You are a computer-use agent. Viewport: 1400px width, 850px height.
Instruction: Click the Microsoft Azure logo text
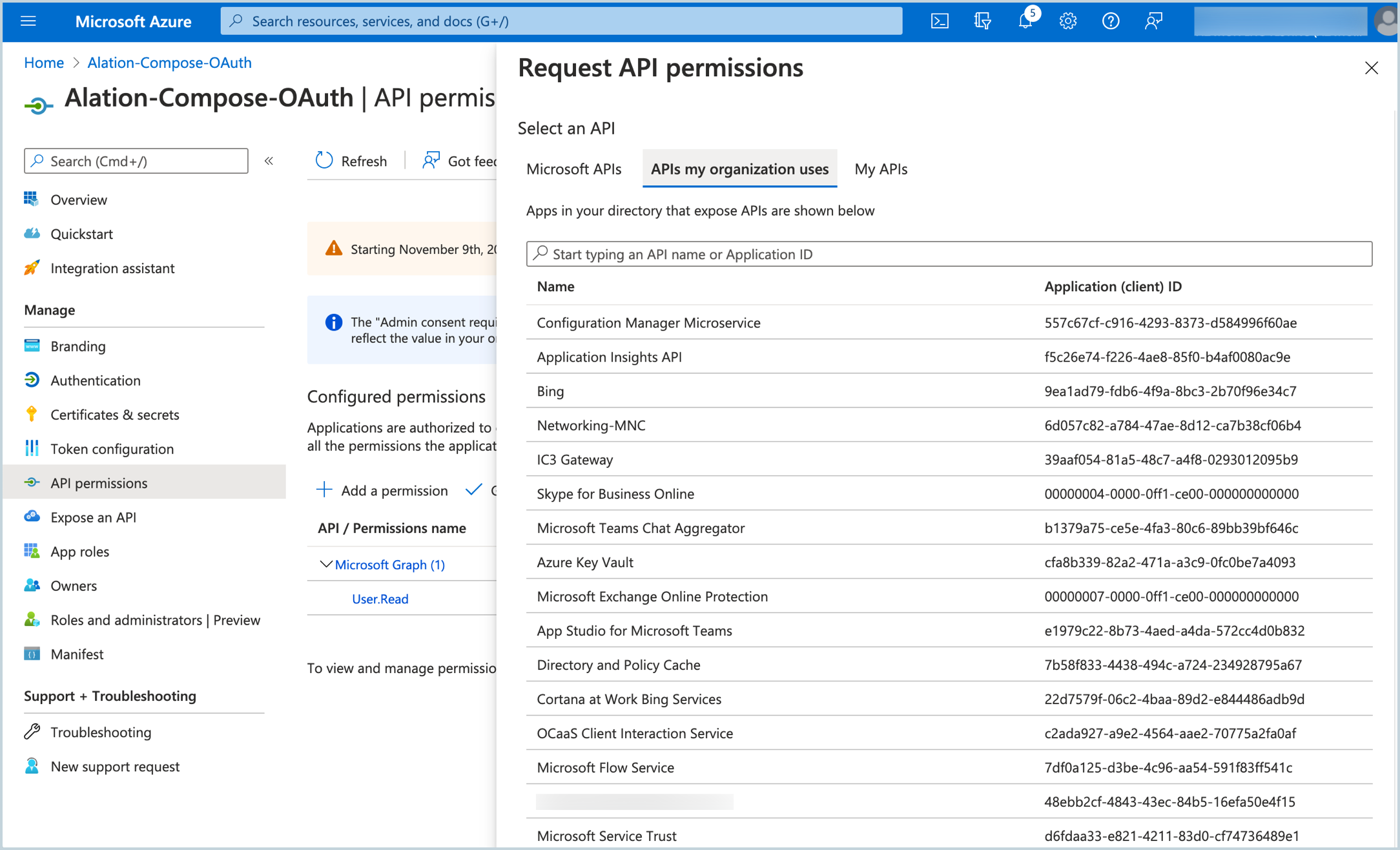coord(133,21)
